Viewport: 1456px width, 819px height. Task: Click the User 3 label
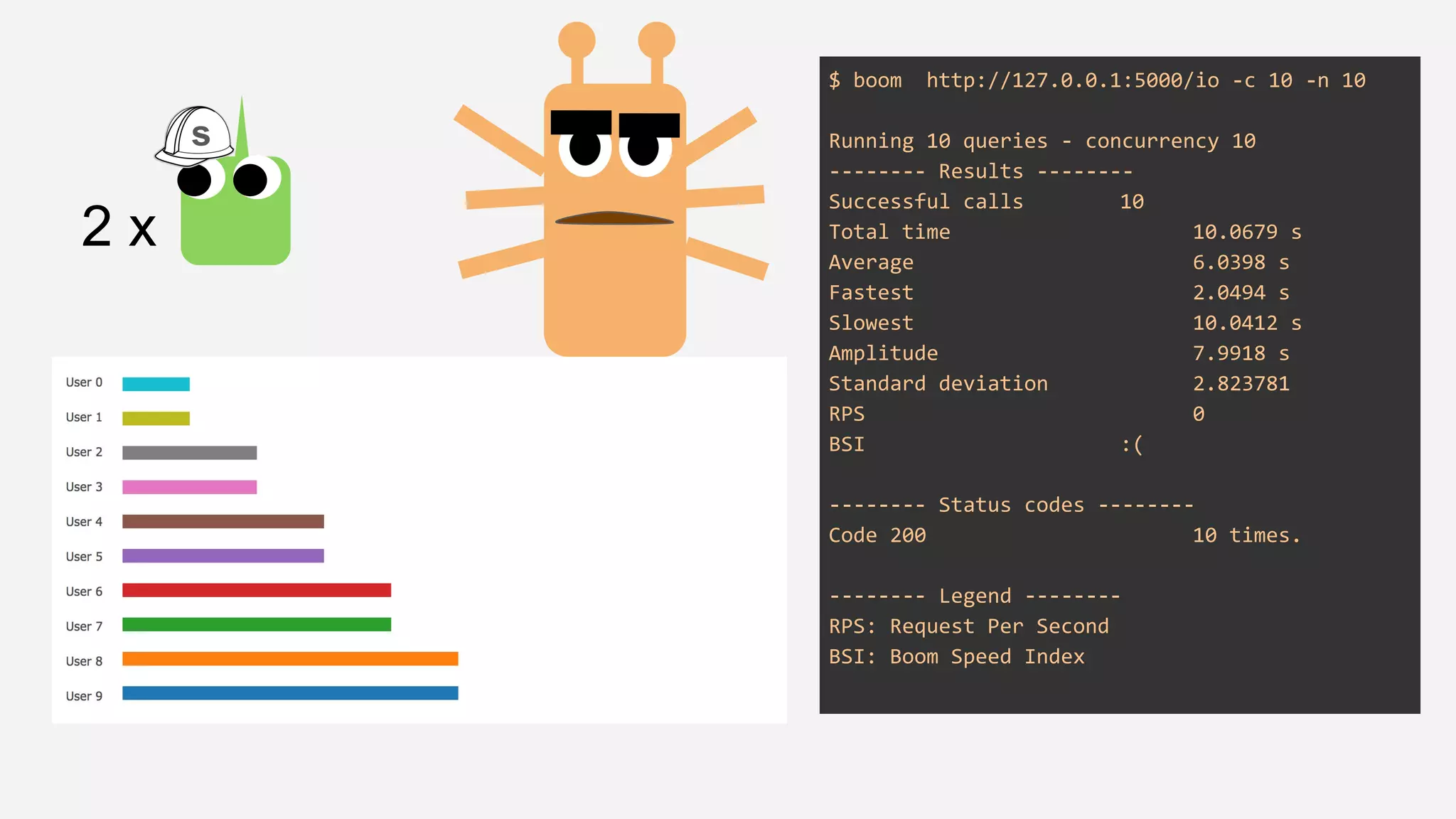coord(84,487)
